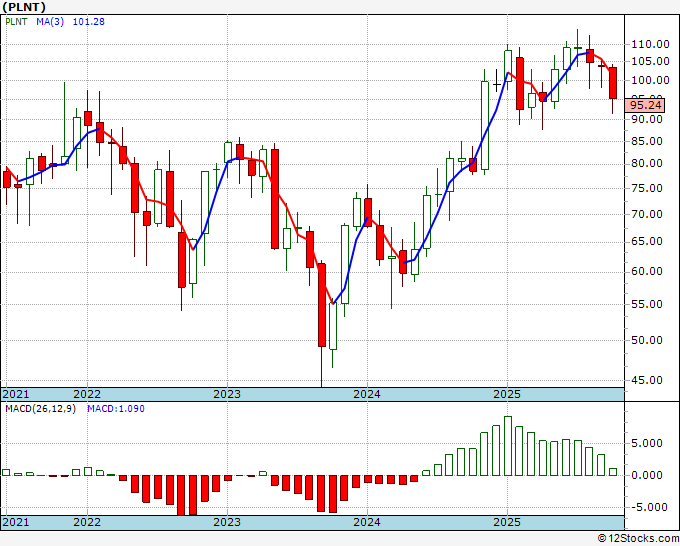The height and width of the screenshot is (546, 680).
Task: Click the 50.00 price axis label
Action: point(647,340)
